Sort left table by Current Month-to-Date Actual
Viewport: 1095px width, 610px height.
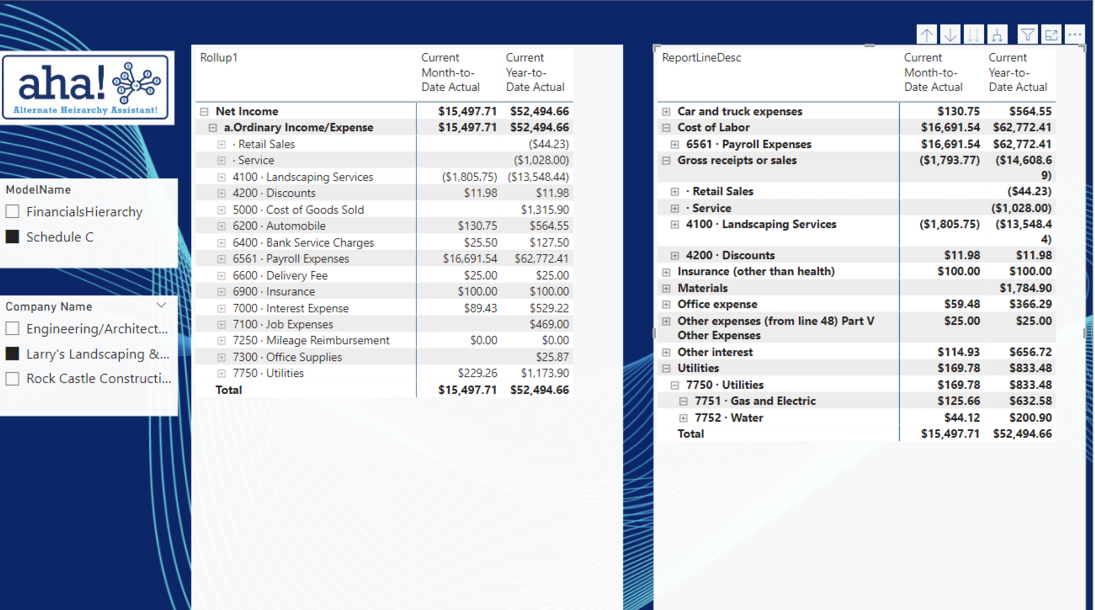pyautogui.click(x=450, y=72)
